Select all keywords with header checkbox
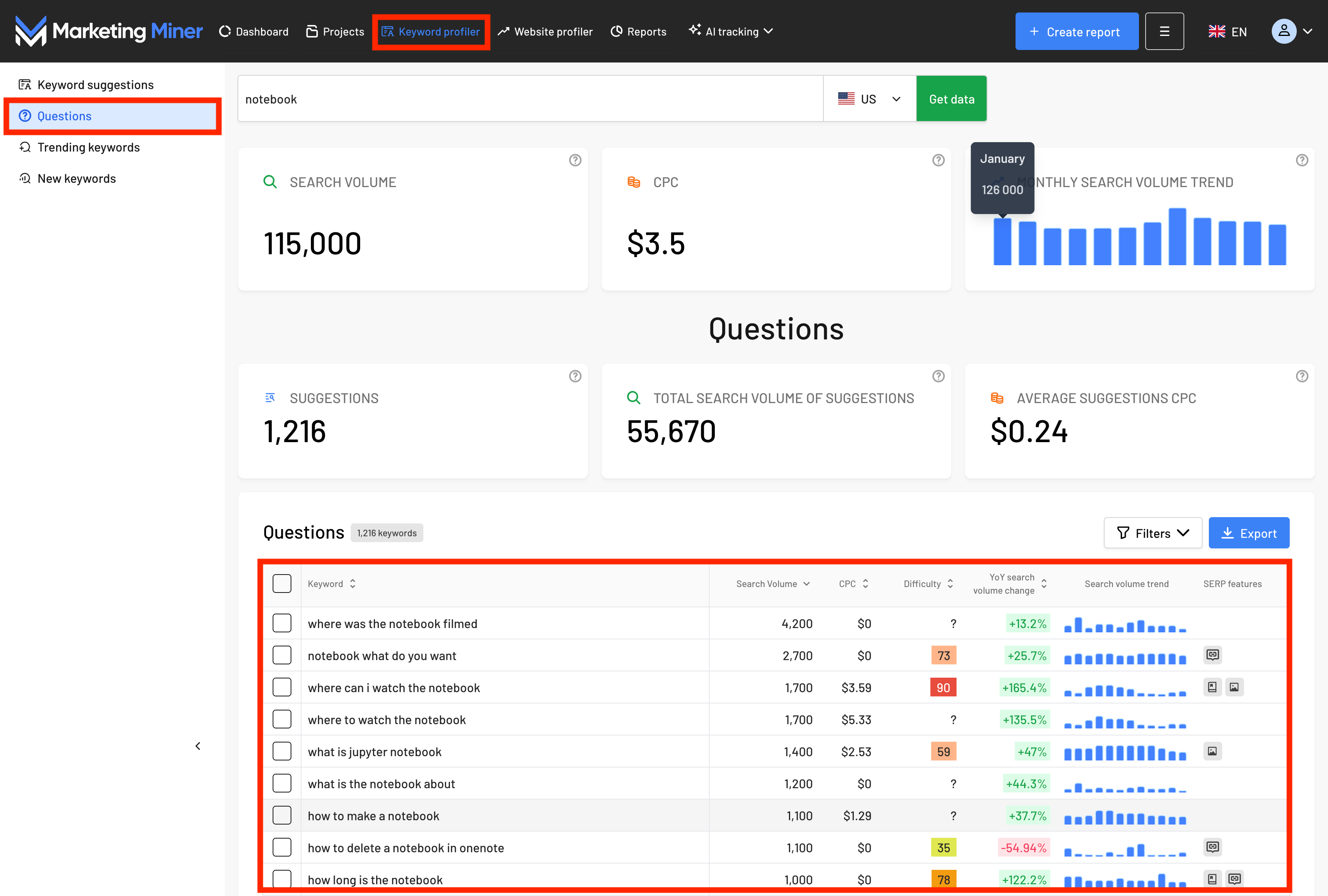Screen dimensions: 1328x896 tap(282, 584)
